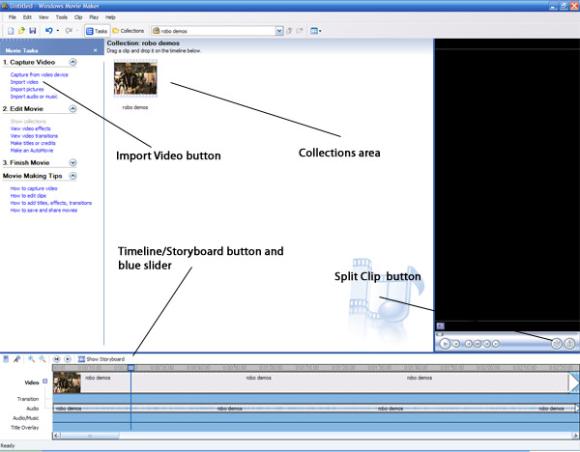This screenshot has width=580, height=452.
Task: Save the project with the floppy disk icon
Action: 33,31
